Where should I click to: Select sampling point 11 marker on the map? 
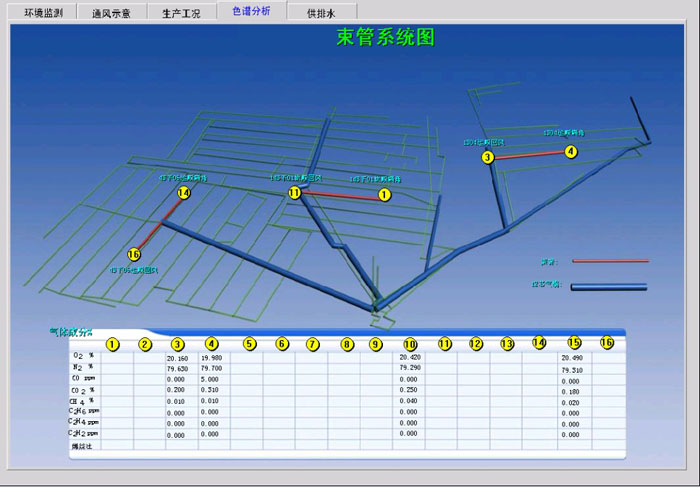pos(294,192)
